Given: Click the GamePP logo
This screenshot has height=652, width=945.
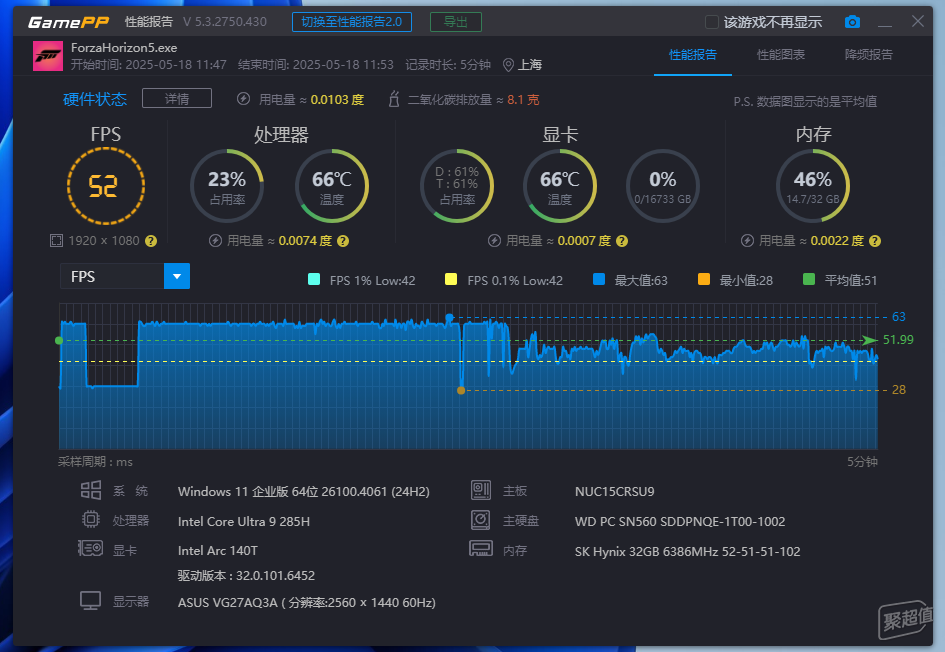Looking at the screenshot, I should pyautogui.click(x=68, y=22).
